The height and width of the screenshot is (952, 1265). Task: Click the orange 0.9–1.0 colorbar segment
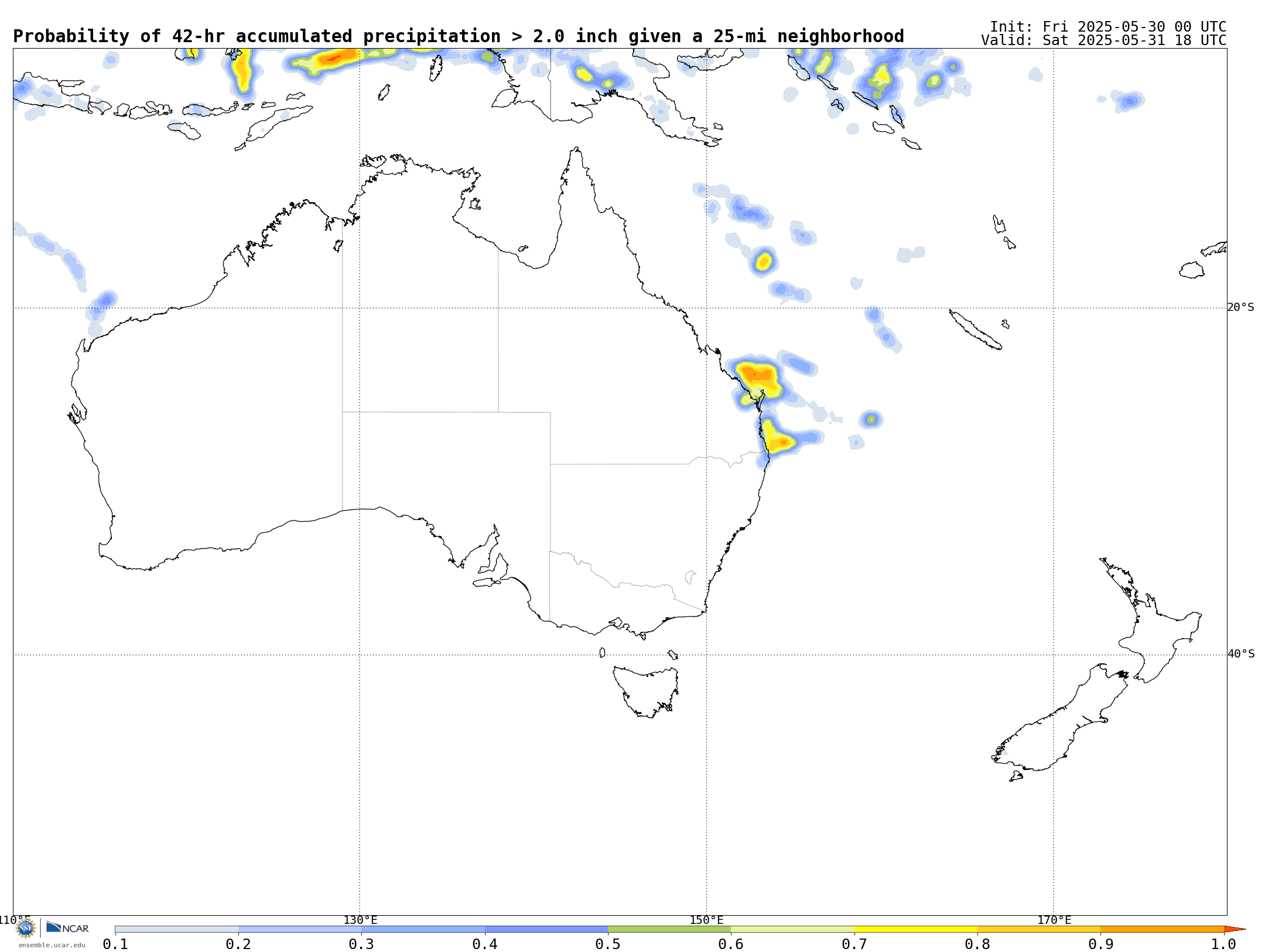[1163, 929]
